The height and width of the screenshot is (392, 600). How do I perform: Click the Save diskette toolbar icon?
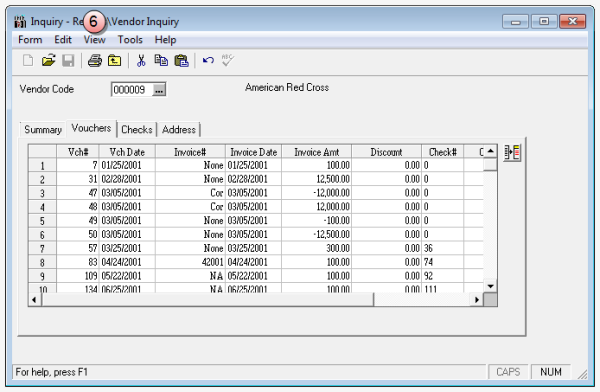[68, 60]
